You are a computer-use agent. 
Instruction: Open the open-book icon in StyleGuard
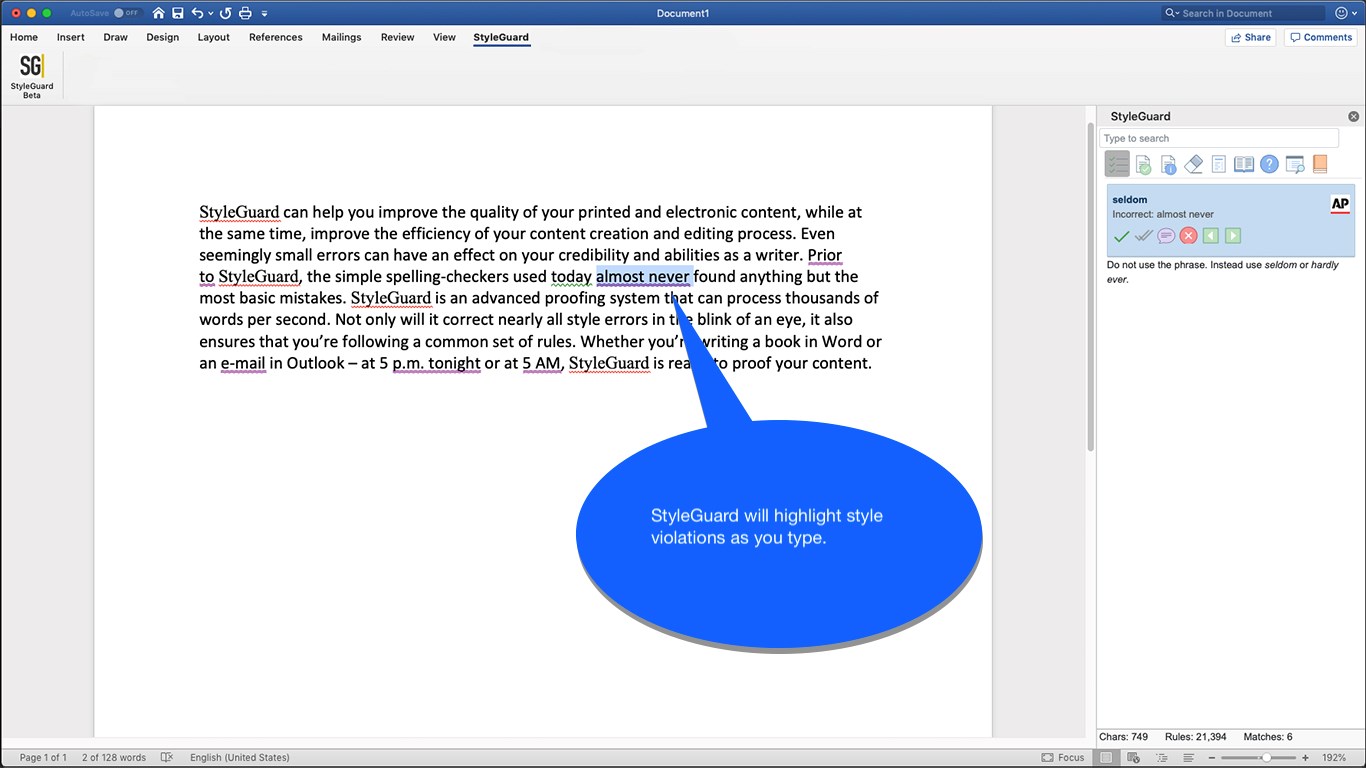[x=1244, y=164]
